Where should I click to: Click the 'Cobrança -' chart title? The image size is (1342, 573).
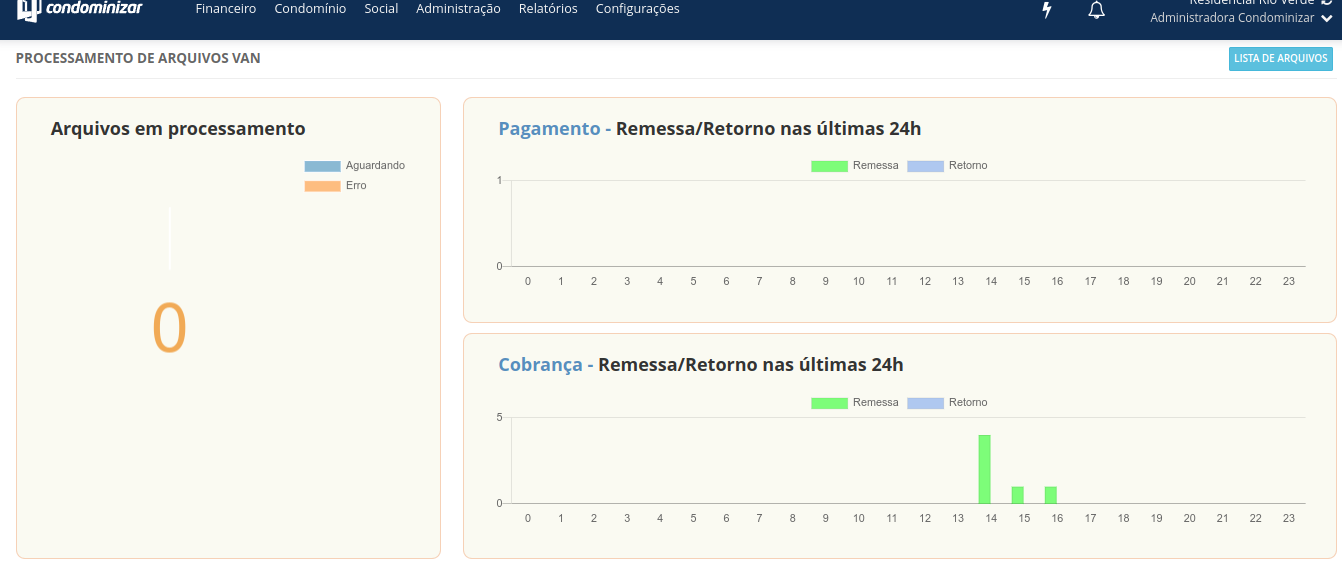click(546, 365)
